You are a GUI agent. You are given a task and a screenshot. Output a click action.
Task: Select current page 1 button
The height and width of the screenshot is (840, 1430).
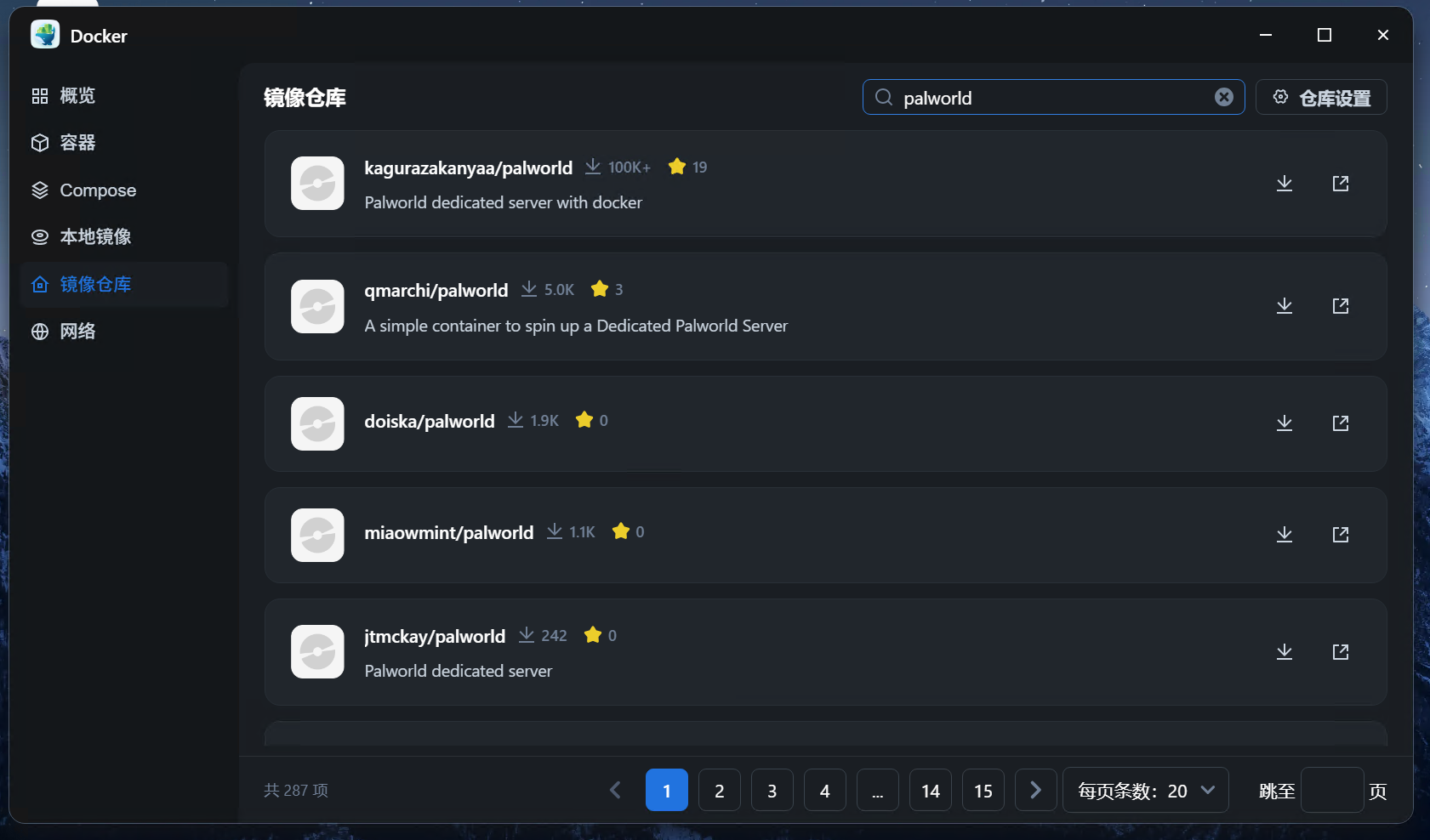pyautogui.click(x=667, y=791)
